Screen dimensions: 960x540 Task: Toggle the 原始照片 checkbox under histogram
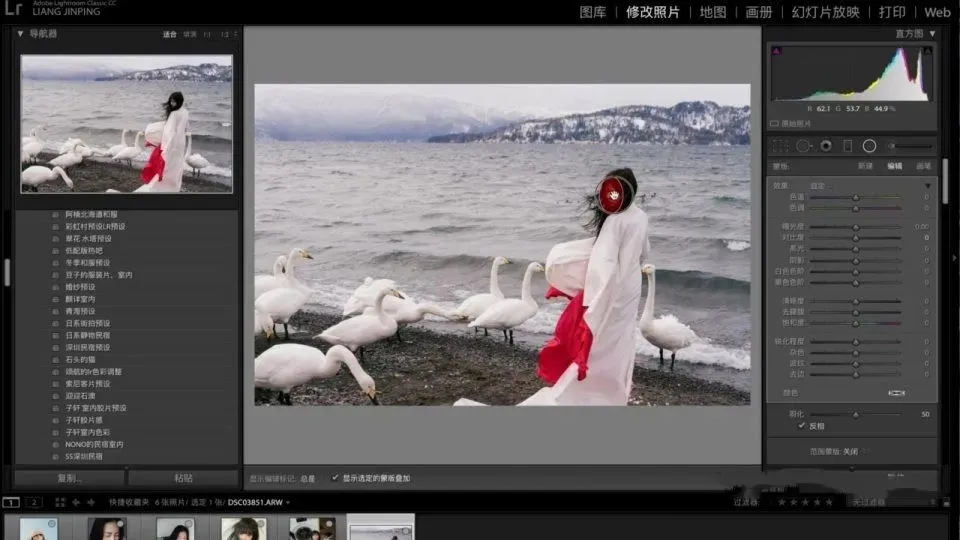click(775, 123)
